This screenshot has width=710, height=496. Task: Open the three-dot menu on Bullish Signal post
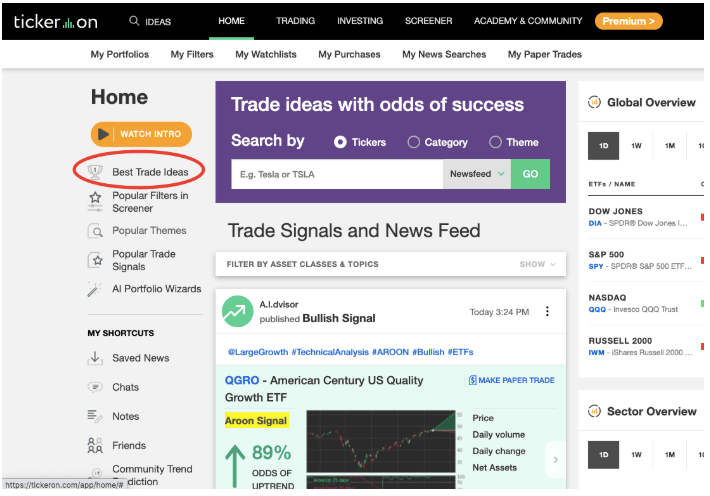coord(547,311)
